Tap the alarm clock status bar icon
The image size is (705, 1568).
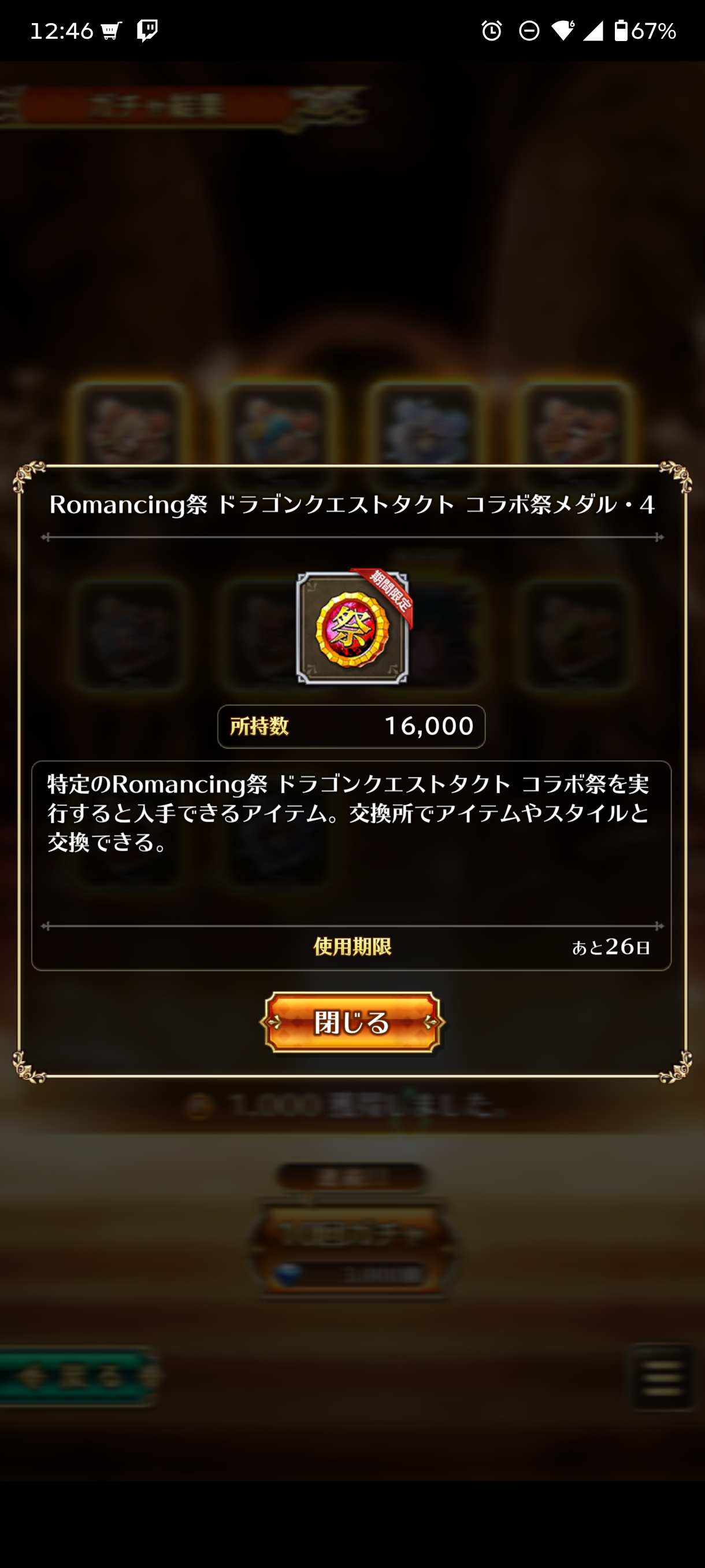tap(492, 31)
